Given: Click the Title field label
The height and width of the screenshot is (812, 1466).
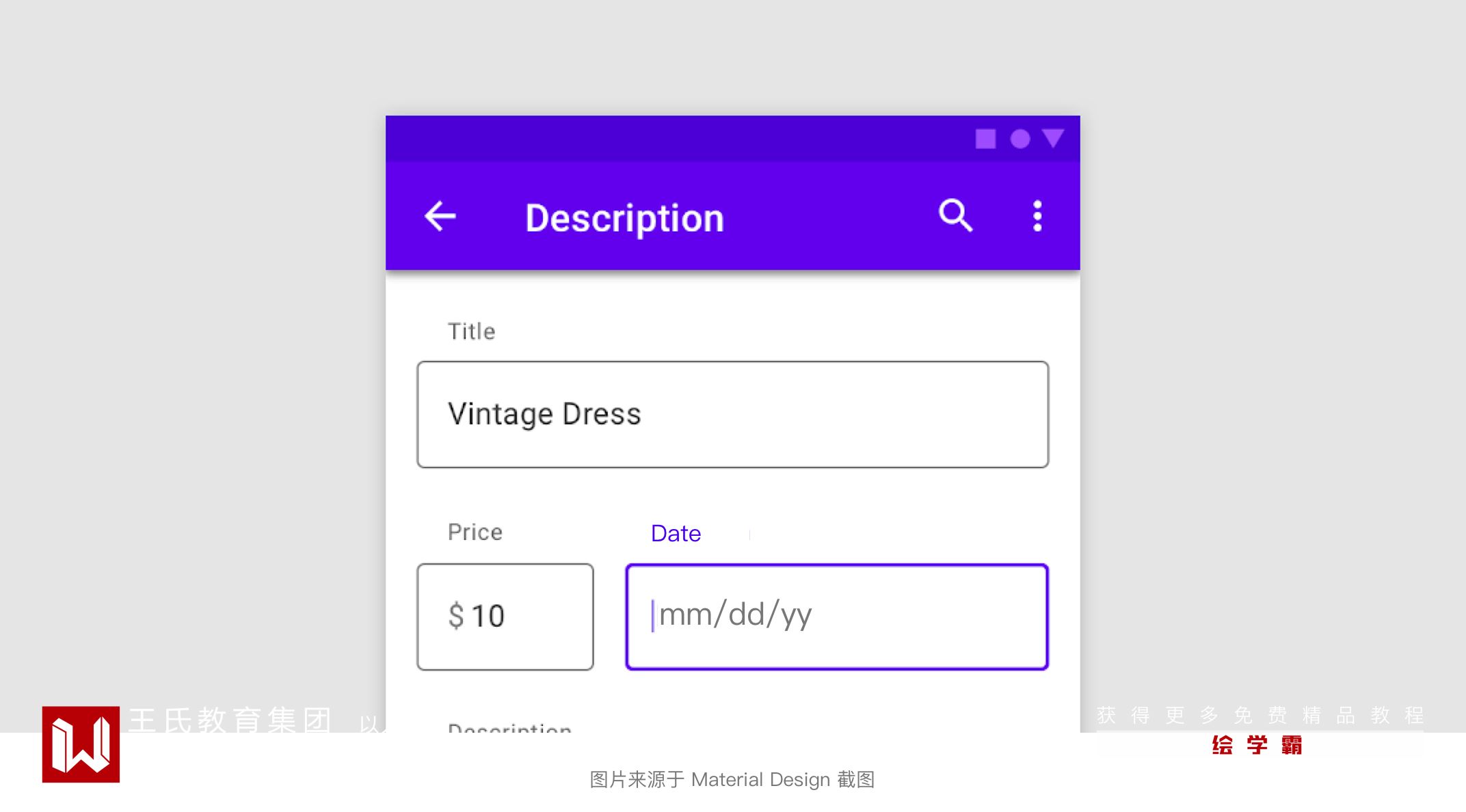Looking at the screenshot, I should pos(471,331).
